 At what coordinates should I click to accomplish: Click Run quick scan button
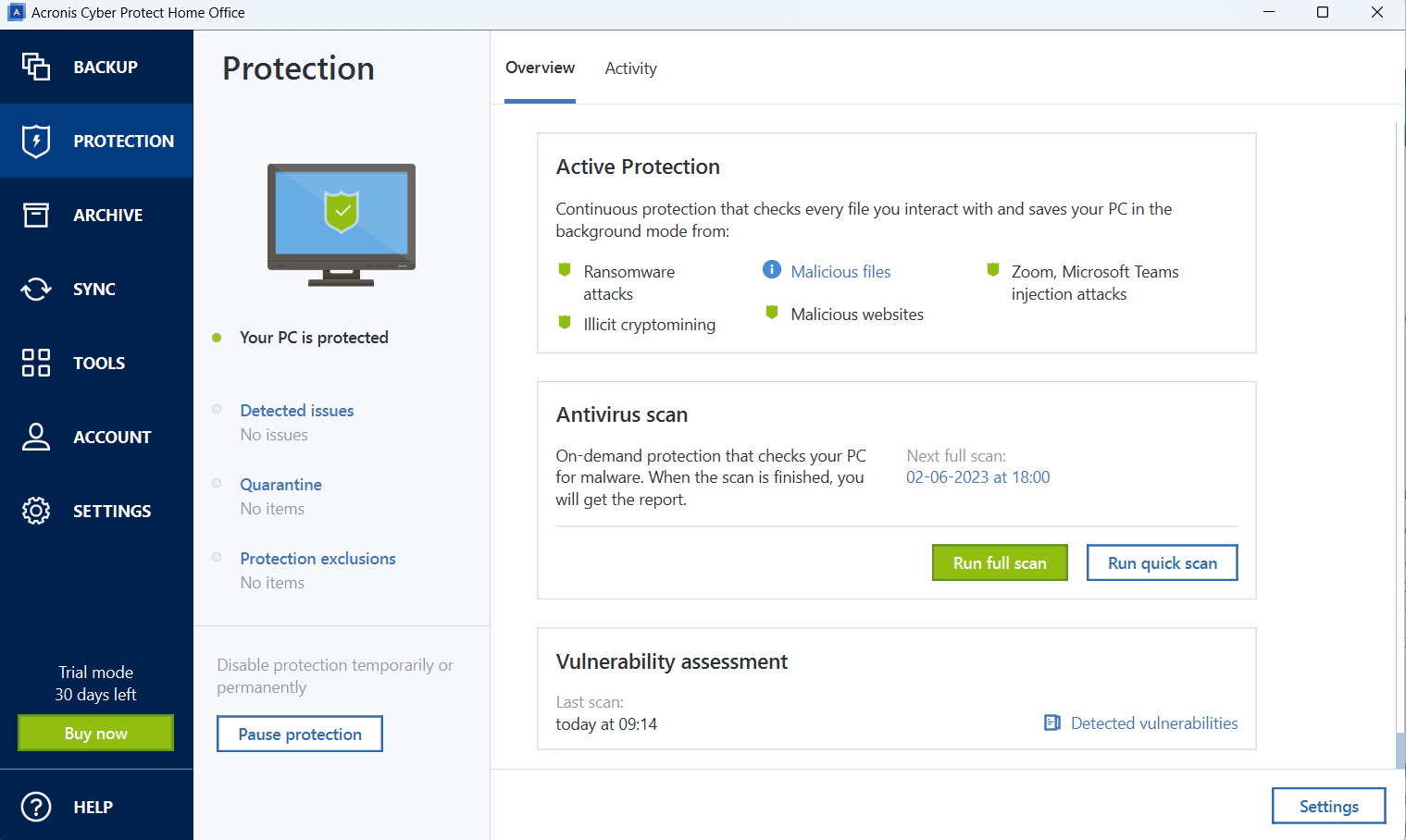[1162, 562]
